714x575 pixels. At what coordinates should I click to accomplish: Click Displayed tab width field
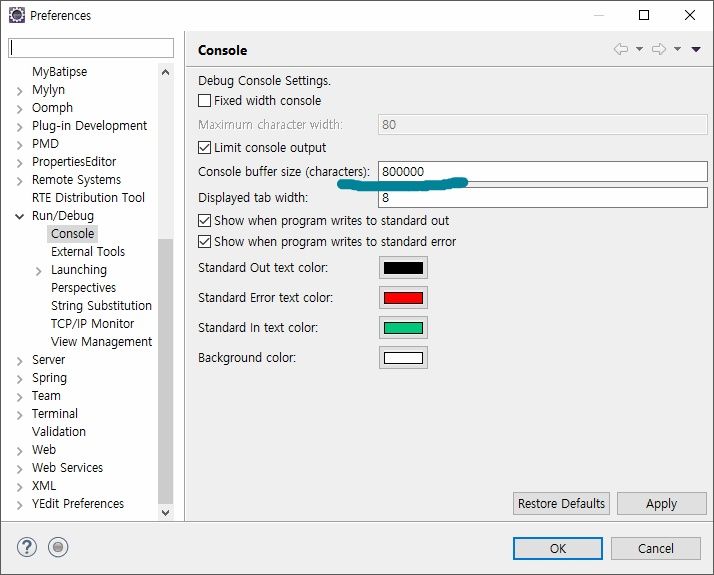click(542, 198)
